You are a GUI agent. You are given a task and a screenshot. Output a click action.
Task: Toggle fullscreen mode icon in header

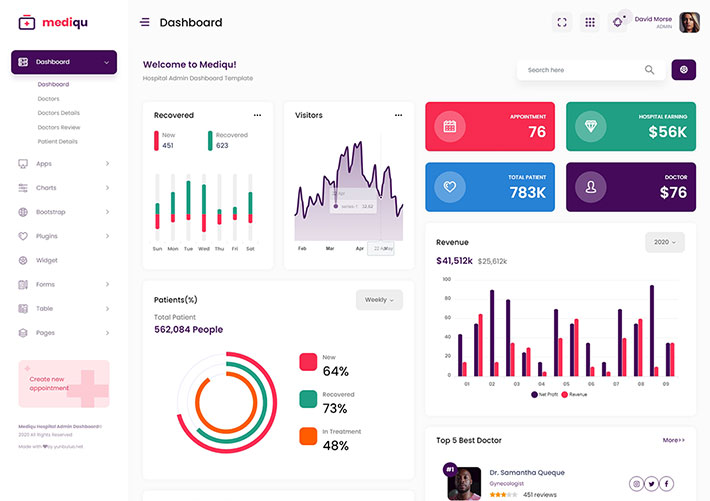562,22
